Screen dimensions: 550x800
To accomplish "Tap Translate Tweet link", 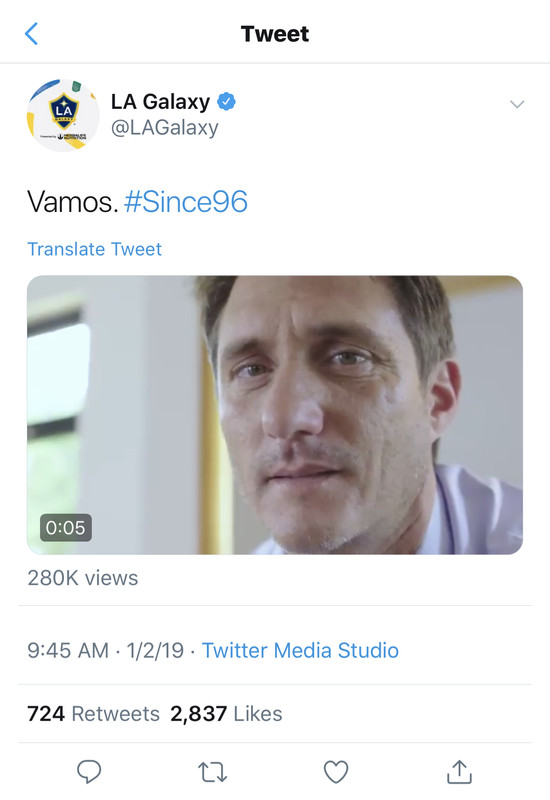I will pos(94,249).
